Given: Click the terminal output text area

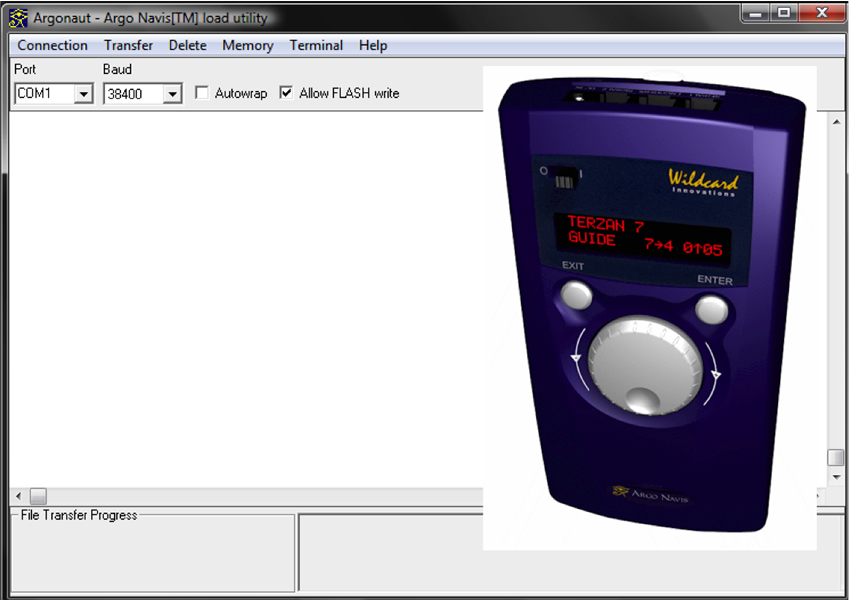Looking at the screenshot, I should click(x=246, y=299).
